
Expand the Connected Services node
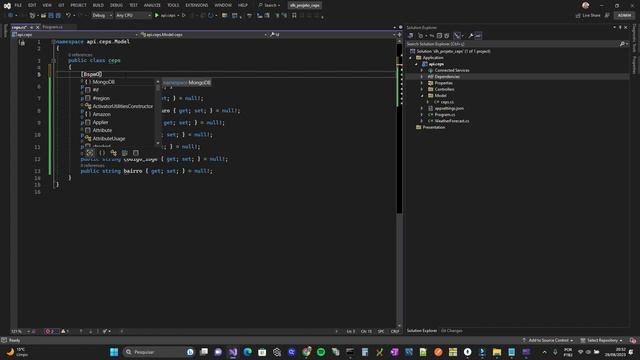pos(422,71)
